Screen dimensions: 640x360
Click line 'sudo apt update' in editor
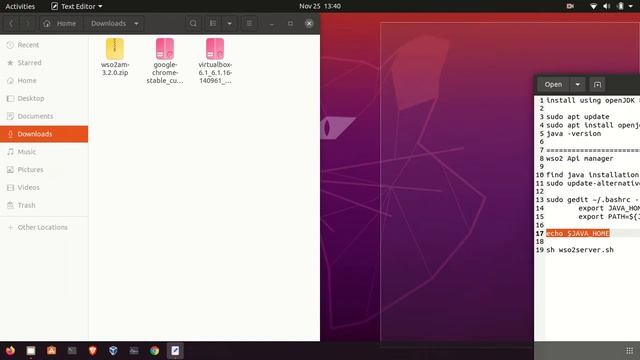coord(578,117)
